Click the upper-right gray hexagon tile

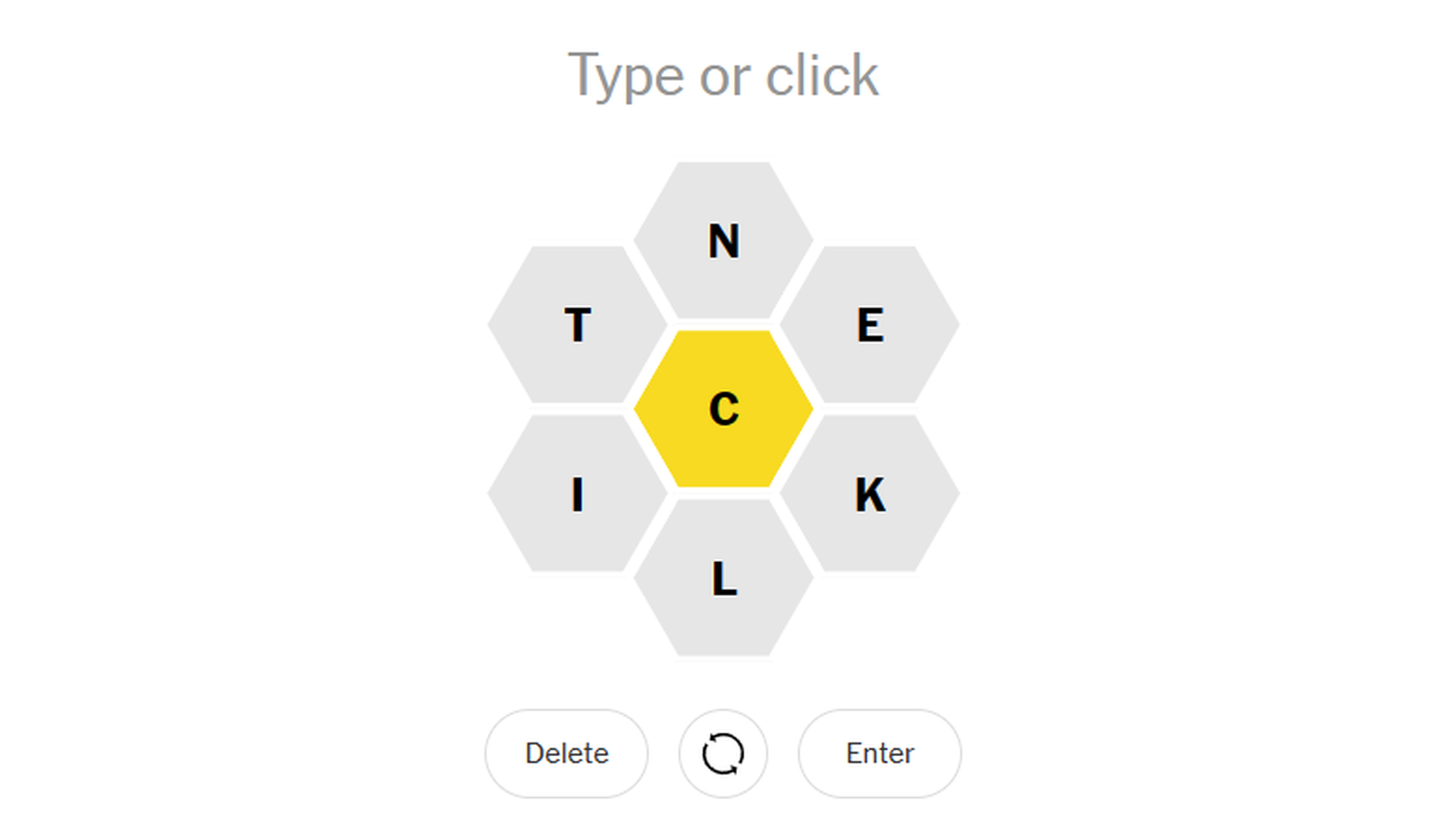click(x=870, y=325)
